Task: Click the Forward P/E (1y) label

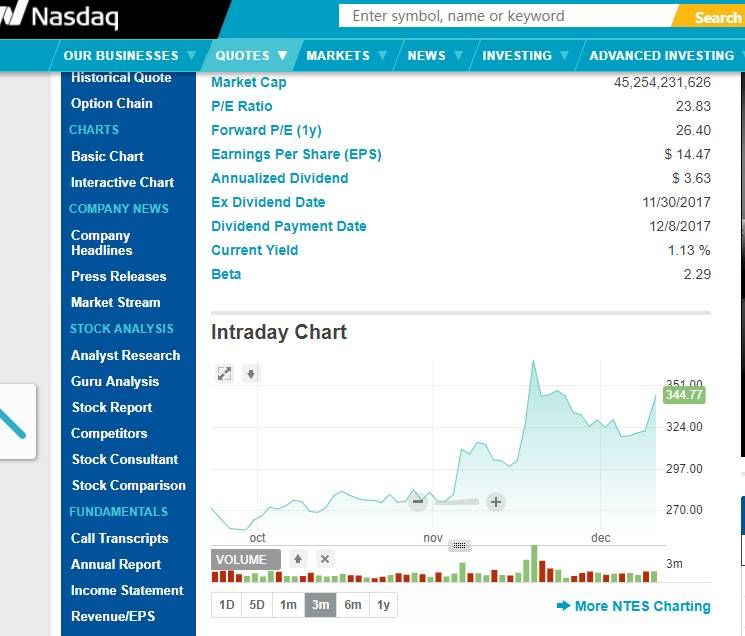Action: coord(267,130)
